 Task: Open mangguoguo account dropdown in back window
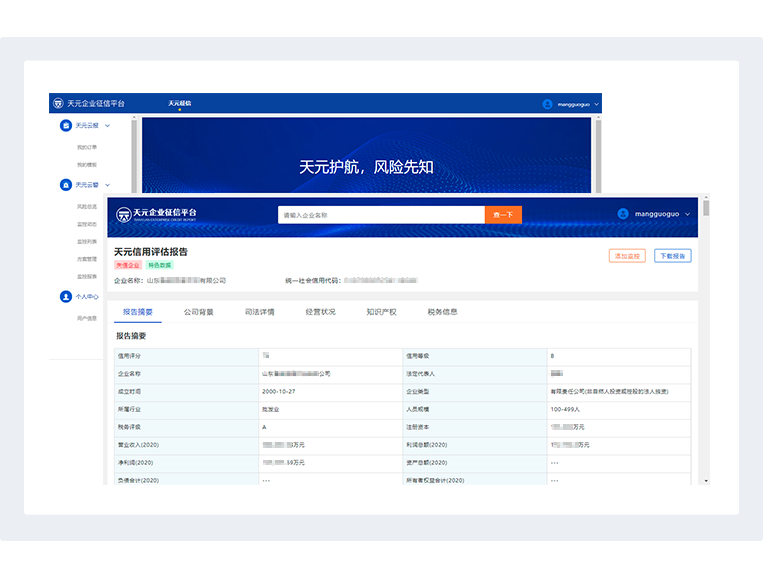tap(597, 104)
